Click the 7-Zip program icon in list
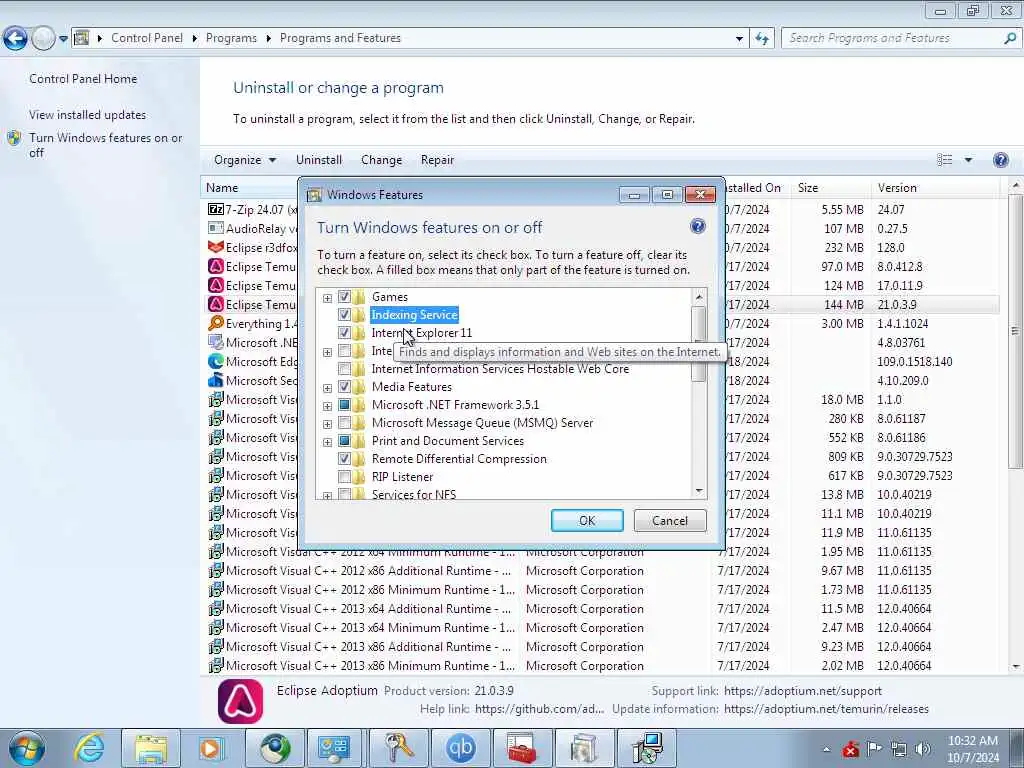 coord(216,210)
